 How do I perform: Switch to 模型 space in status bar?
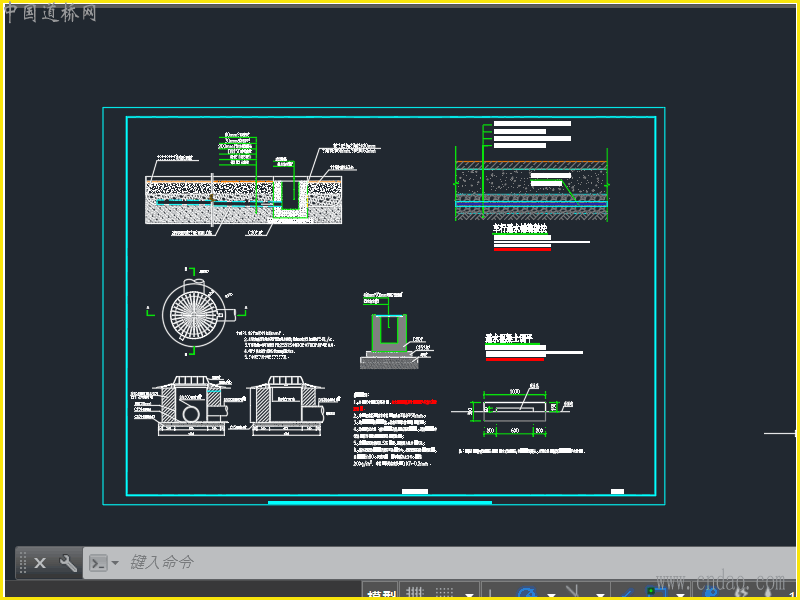pos(381,593)
